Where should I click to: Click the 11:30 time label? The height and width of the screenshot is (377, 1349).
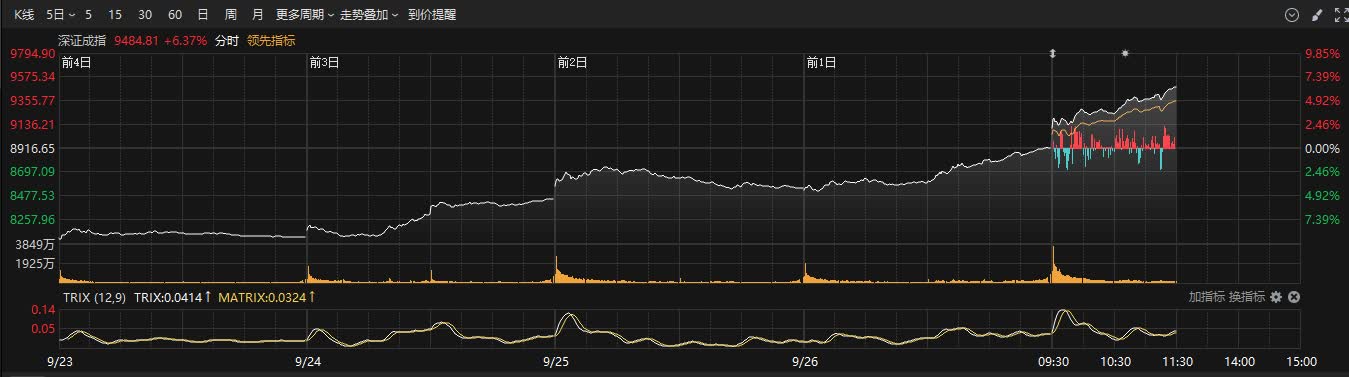pos(1177,361)
